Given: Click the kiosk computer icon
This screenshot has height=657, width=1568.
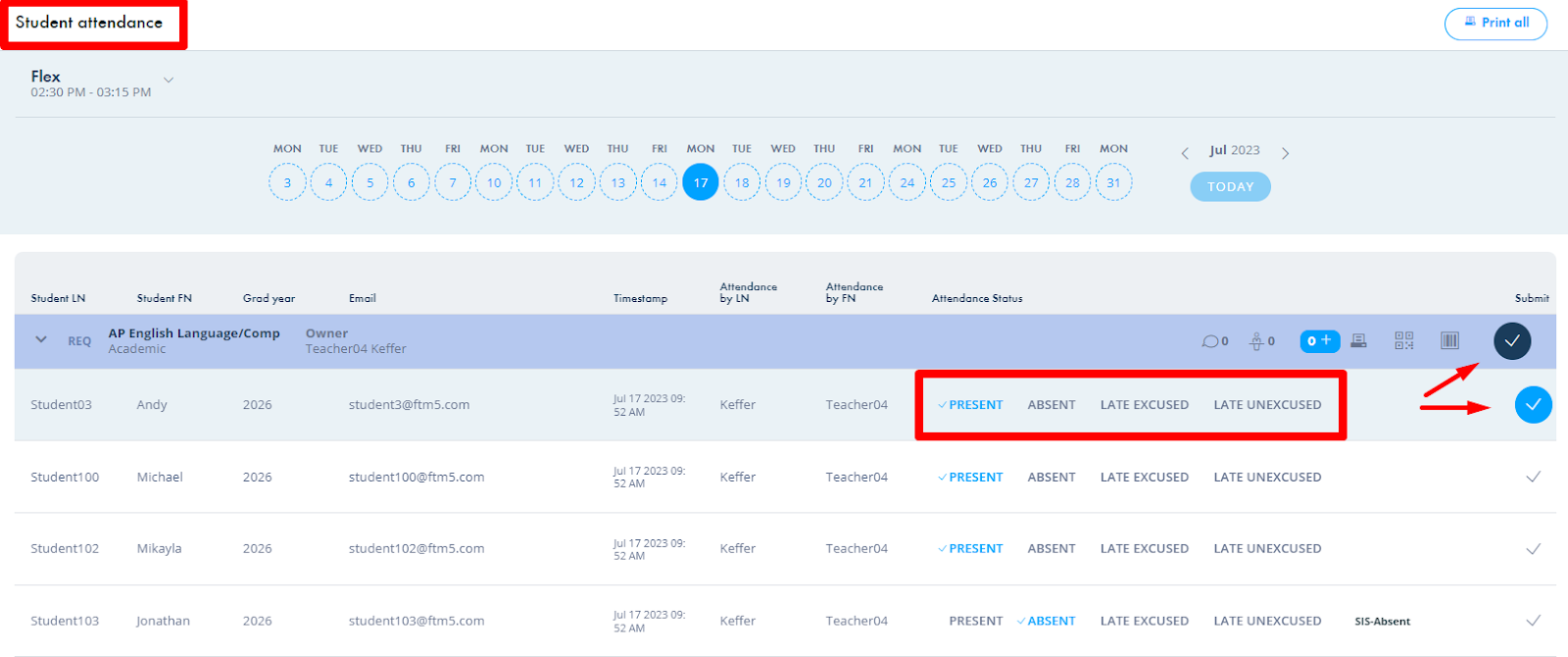Looking at the screenshot, I should pos(1358,340).
